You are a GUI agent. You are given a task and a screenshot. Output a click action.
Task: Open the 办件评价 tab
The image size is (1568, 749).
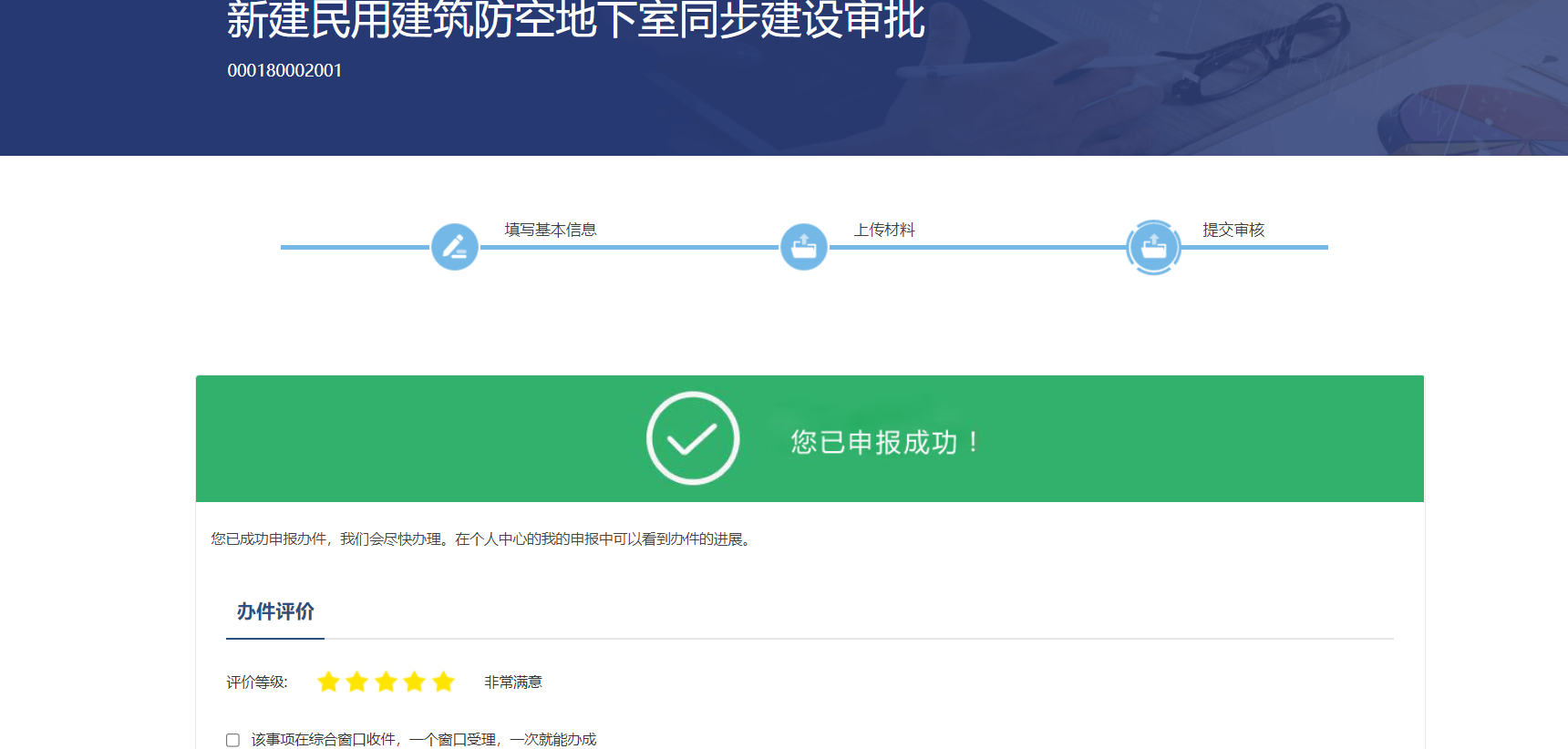tap(275, 611)
